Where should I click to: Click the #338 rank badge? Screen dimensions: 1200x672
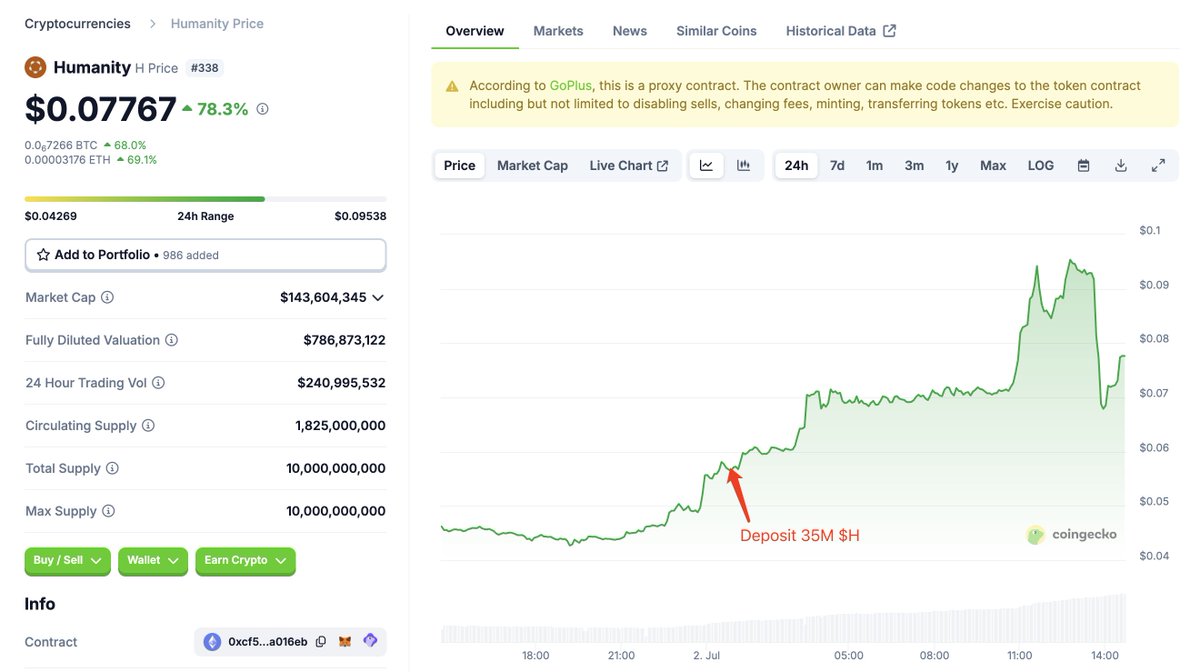pos(204,68)
